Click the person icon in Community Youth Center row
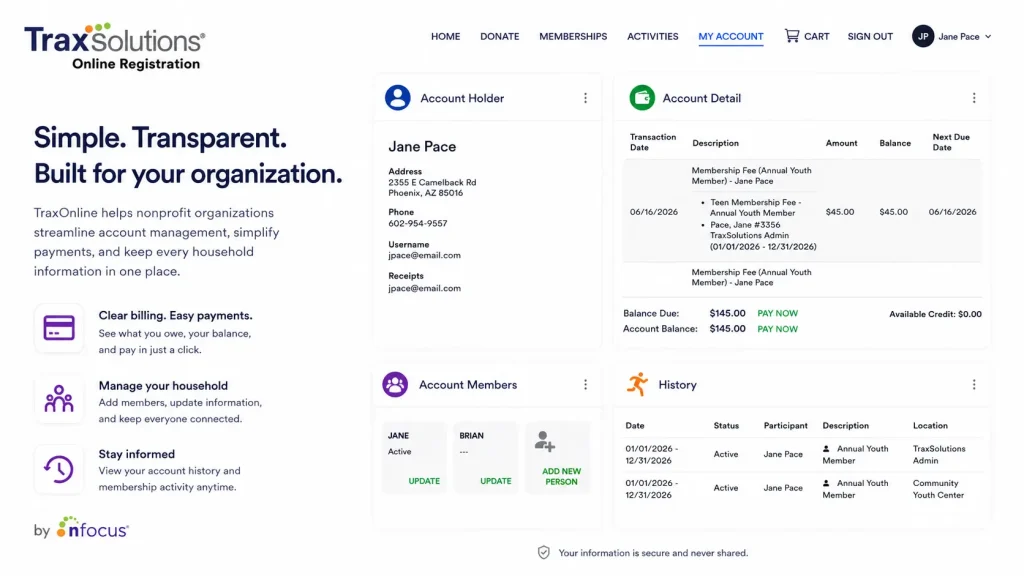 pos(826,483)
